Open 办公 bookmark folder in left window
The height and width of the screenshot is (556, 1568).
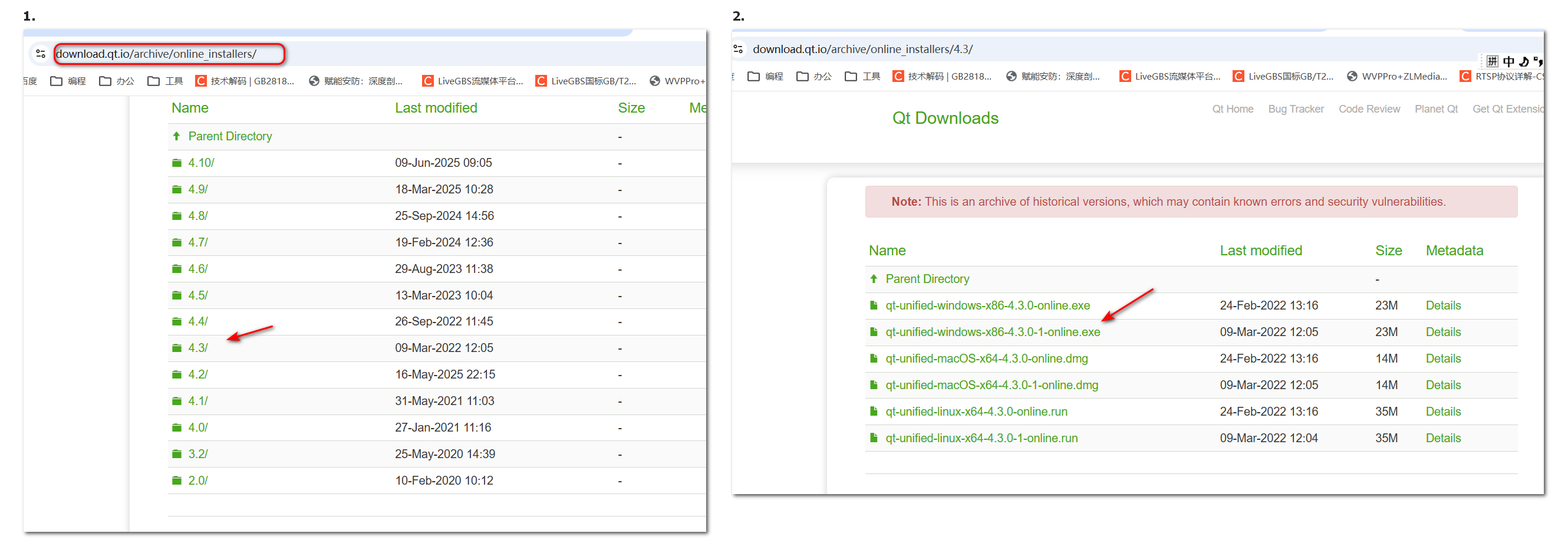(117, 81)
